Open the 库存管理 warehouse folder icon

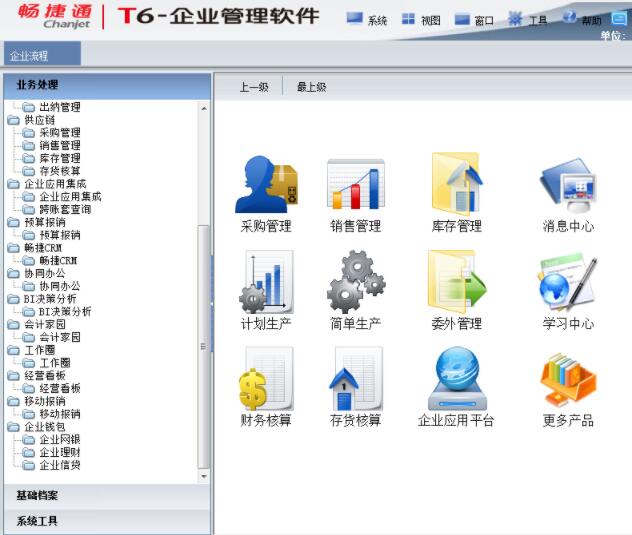tap(457, 184)
